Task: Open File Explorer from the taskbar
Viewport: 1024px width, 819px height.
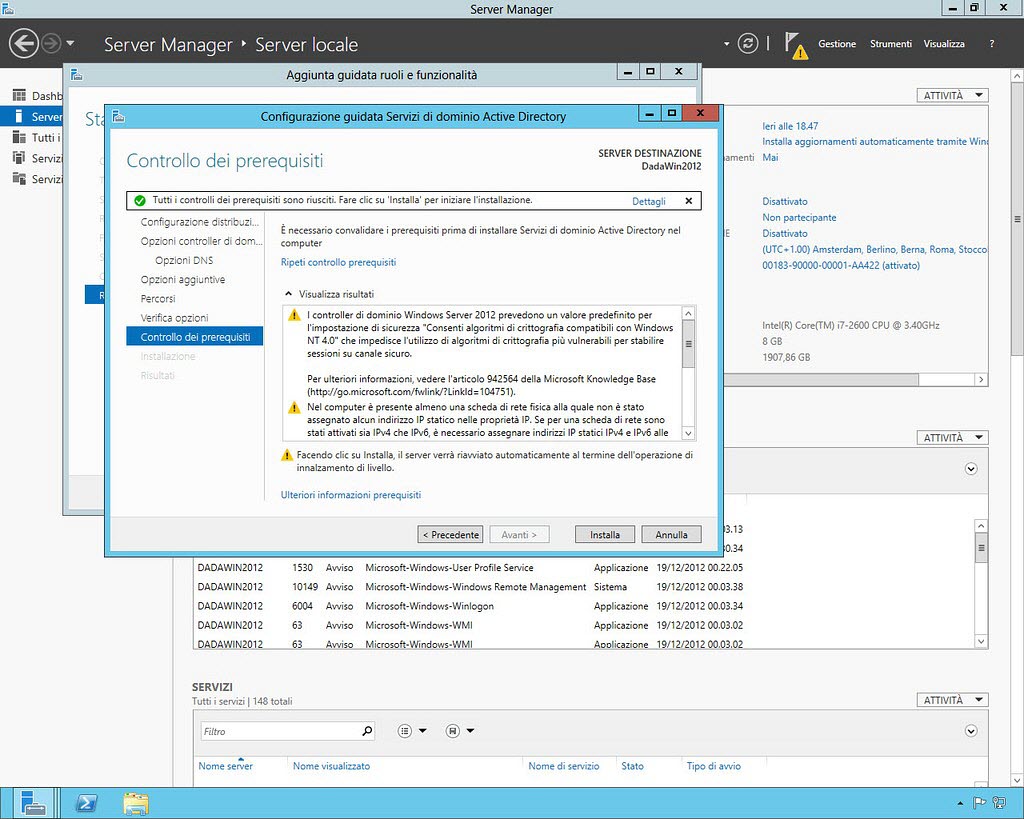Action: pos(136,803)
